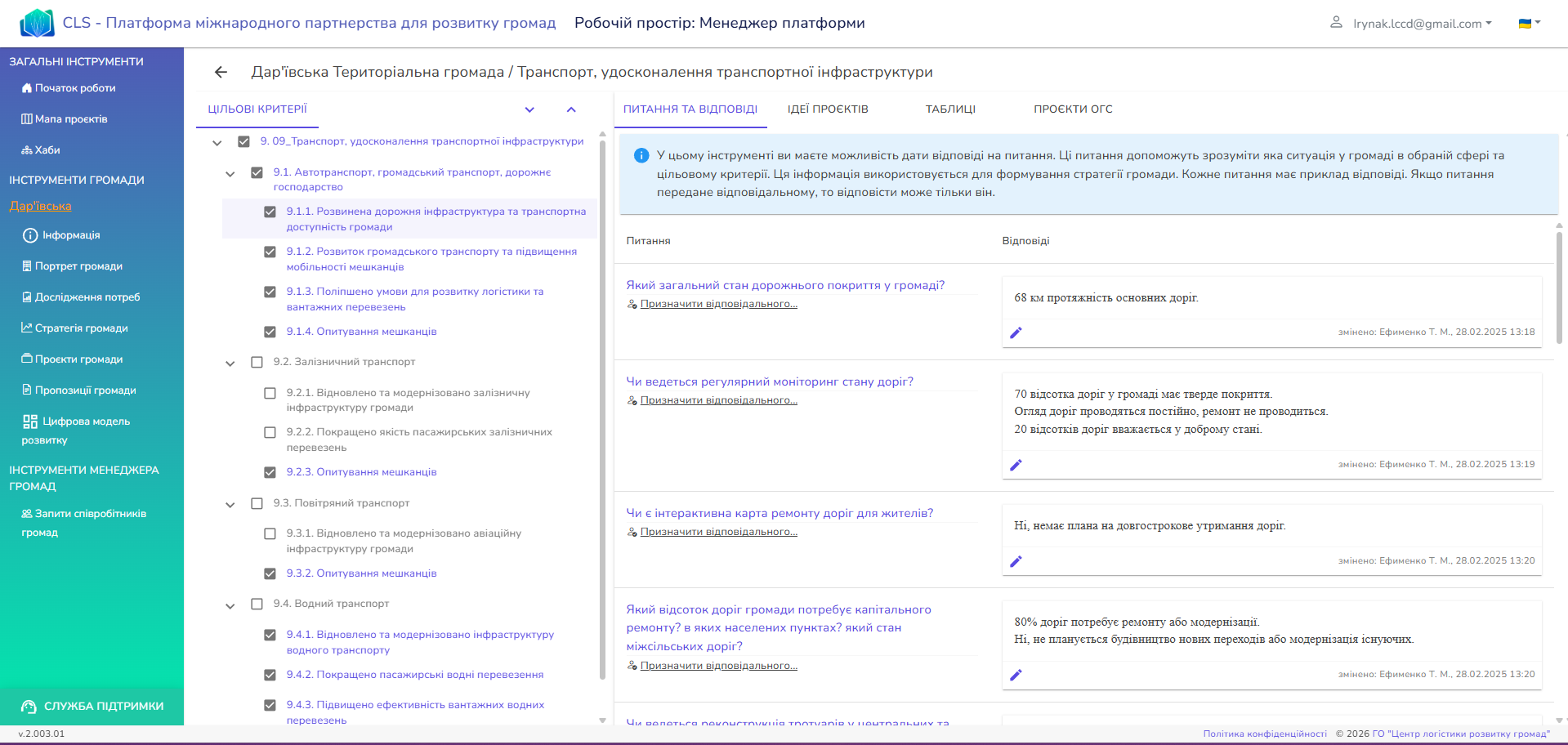The image size is (1568, 745).
Task: Click assign icon under дорожнього покриття question
Action: pos(632,305)
